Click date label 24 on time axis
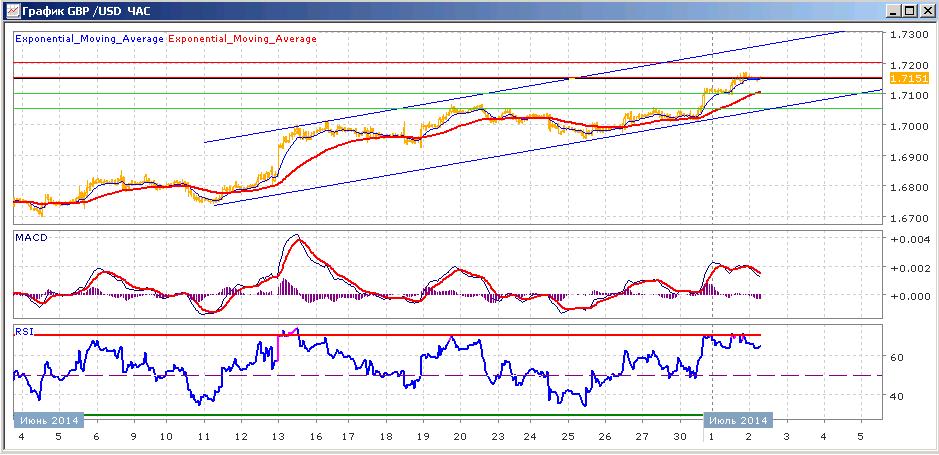This screenshot has height=455, width=939. (532, 436)
